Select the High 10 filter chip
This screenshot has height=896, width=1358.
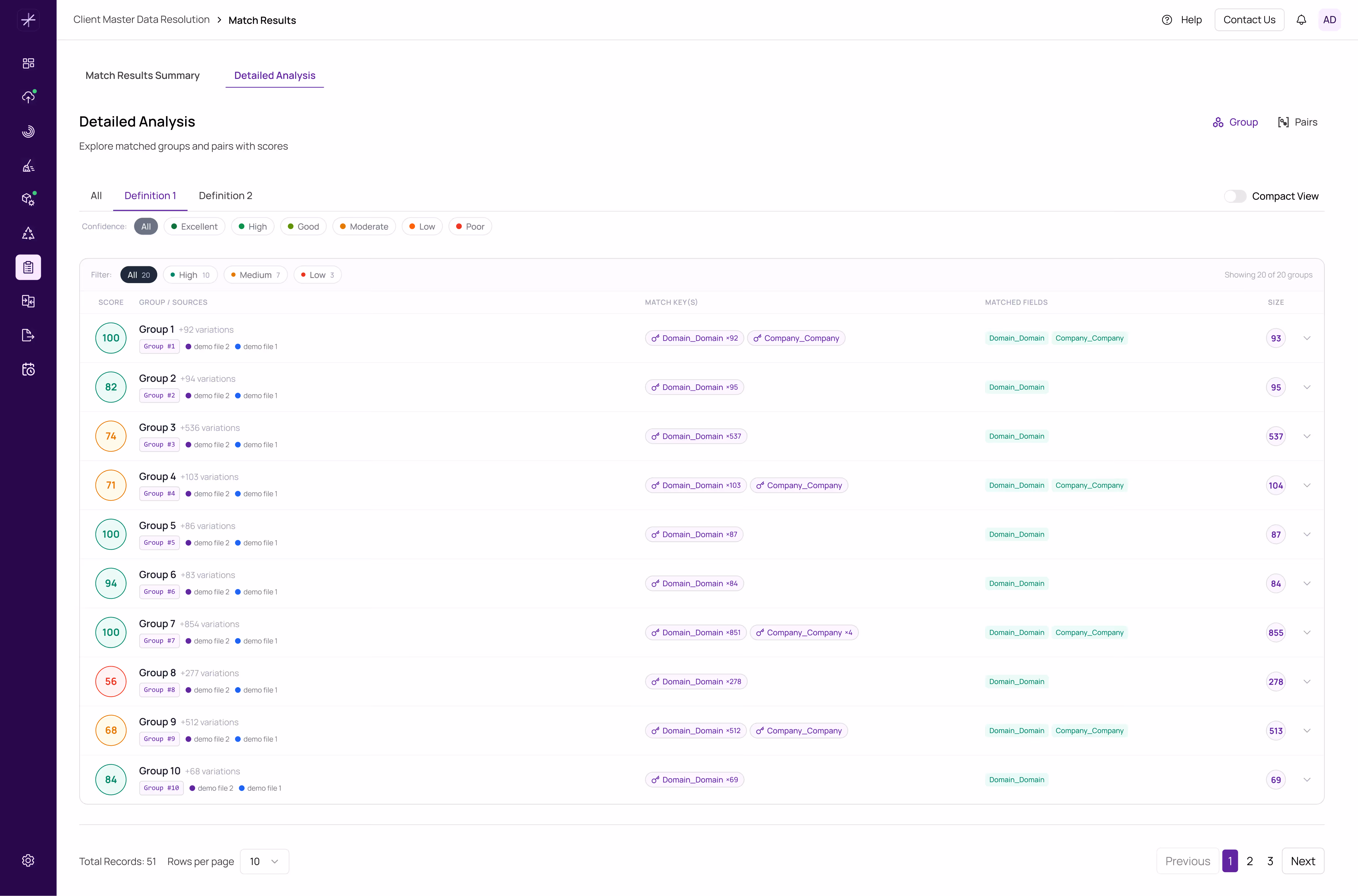(190, 274)
